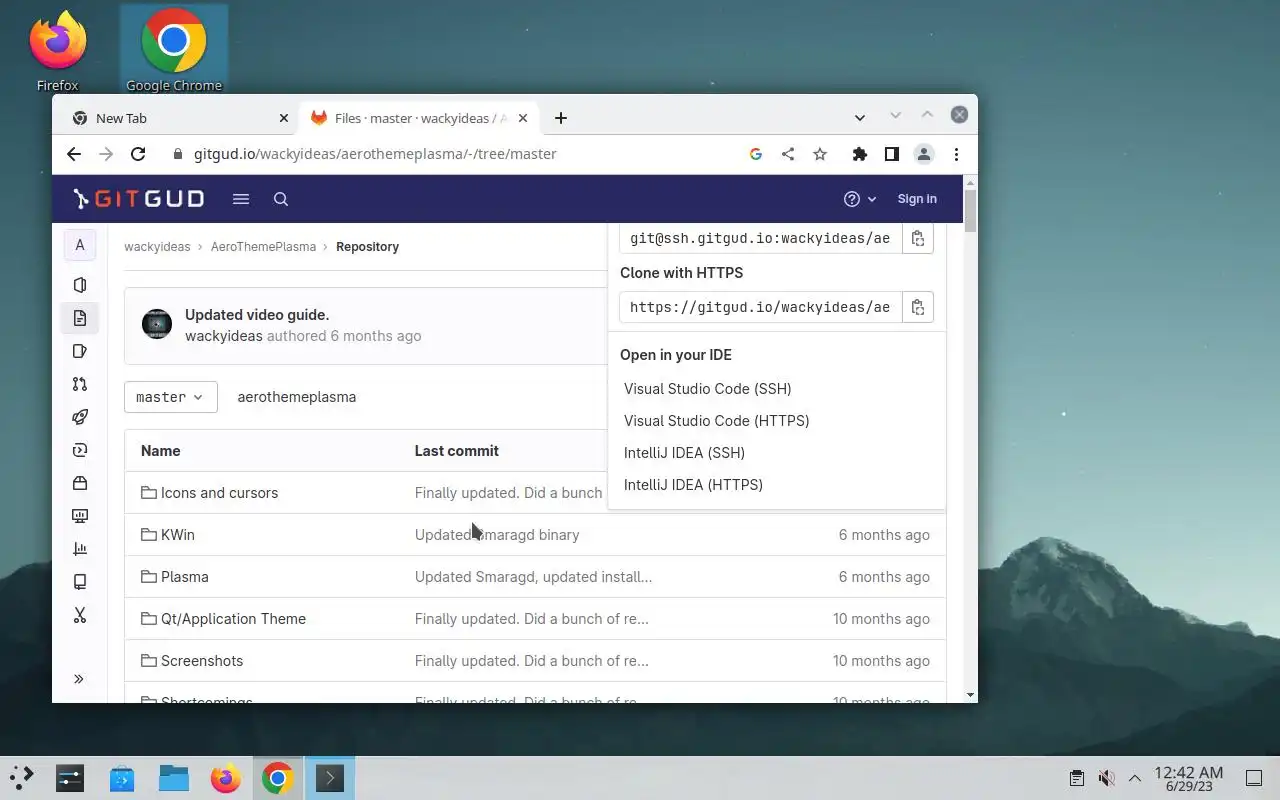The width and height of the screenshot is (1280, 800).
Task: Click the Chrome share page icon
Action: coord(788,154)
